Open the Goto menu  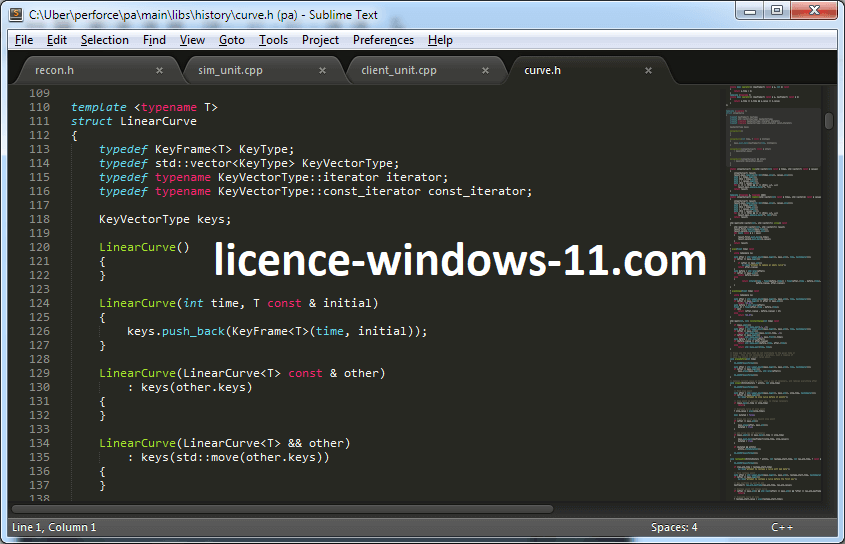coord(231,40)
